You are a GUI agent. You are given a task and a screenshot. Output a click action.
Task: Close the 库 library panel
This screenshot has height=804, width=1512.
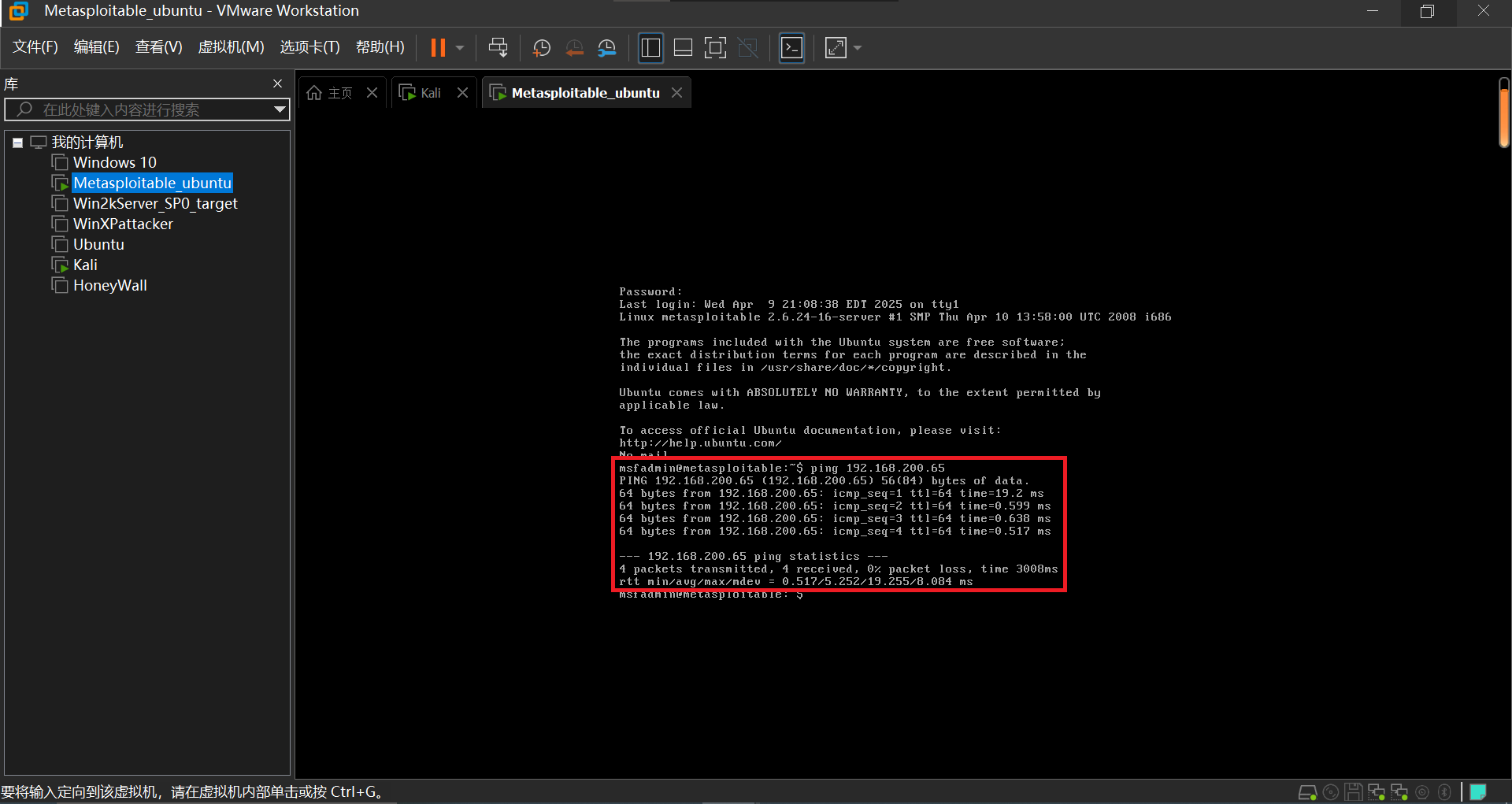277,83
